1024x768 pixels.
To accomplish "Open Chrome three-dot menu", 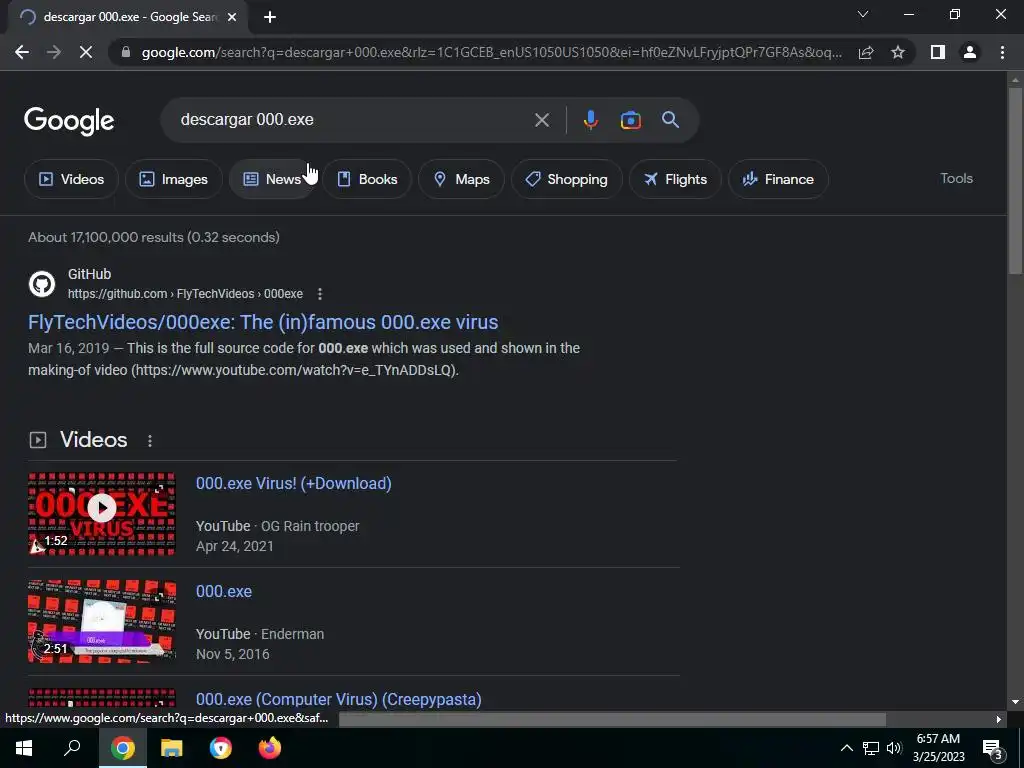I will click(1002, 52).
